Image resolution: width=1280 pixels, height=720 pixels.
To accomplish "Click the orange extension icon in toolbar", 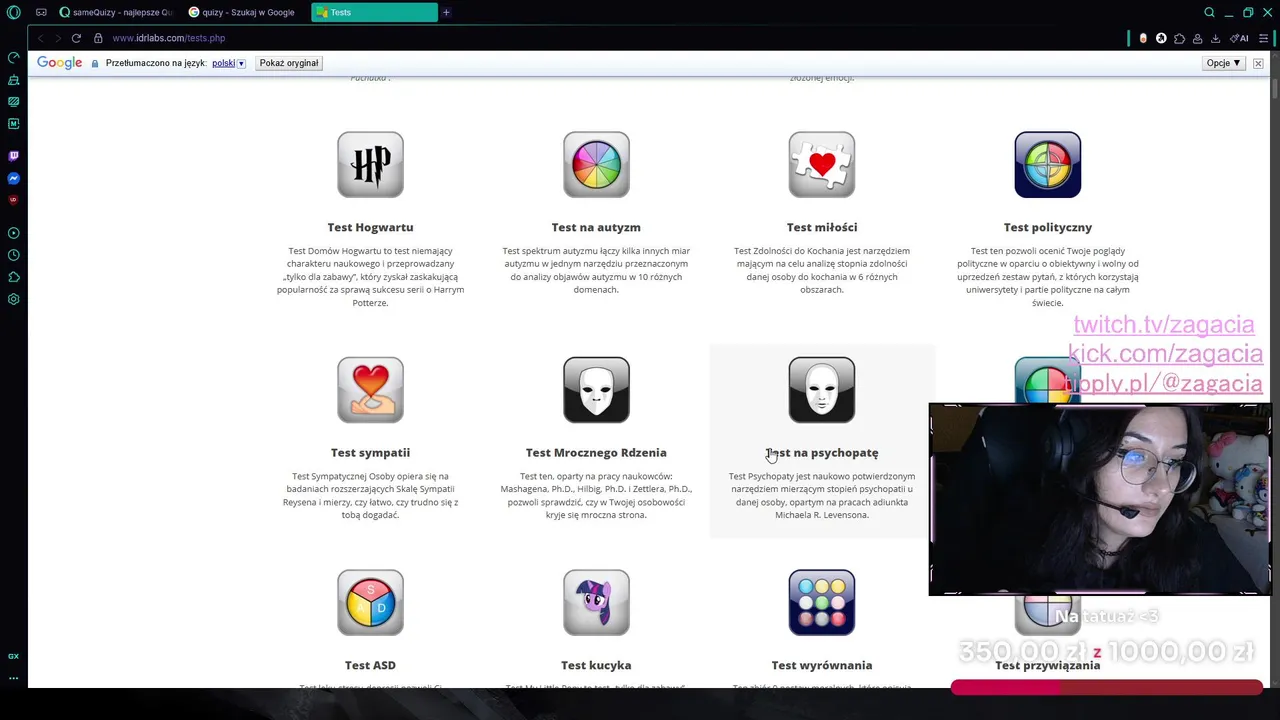I will coord(1143,38).
